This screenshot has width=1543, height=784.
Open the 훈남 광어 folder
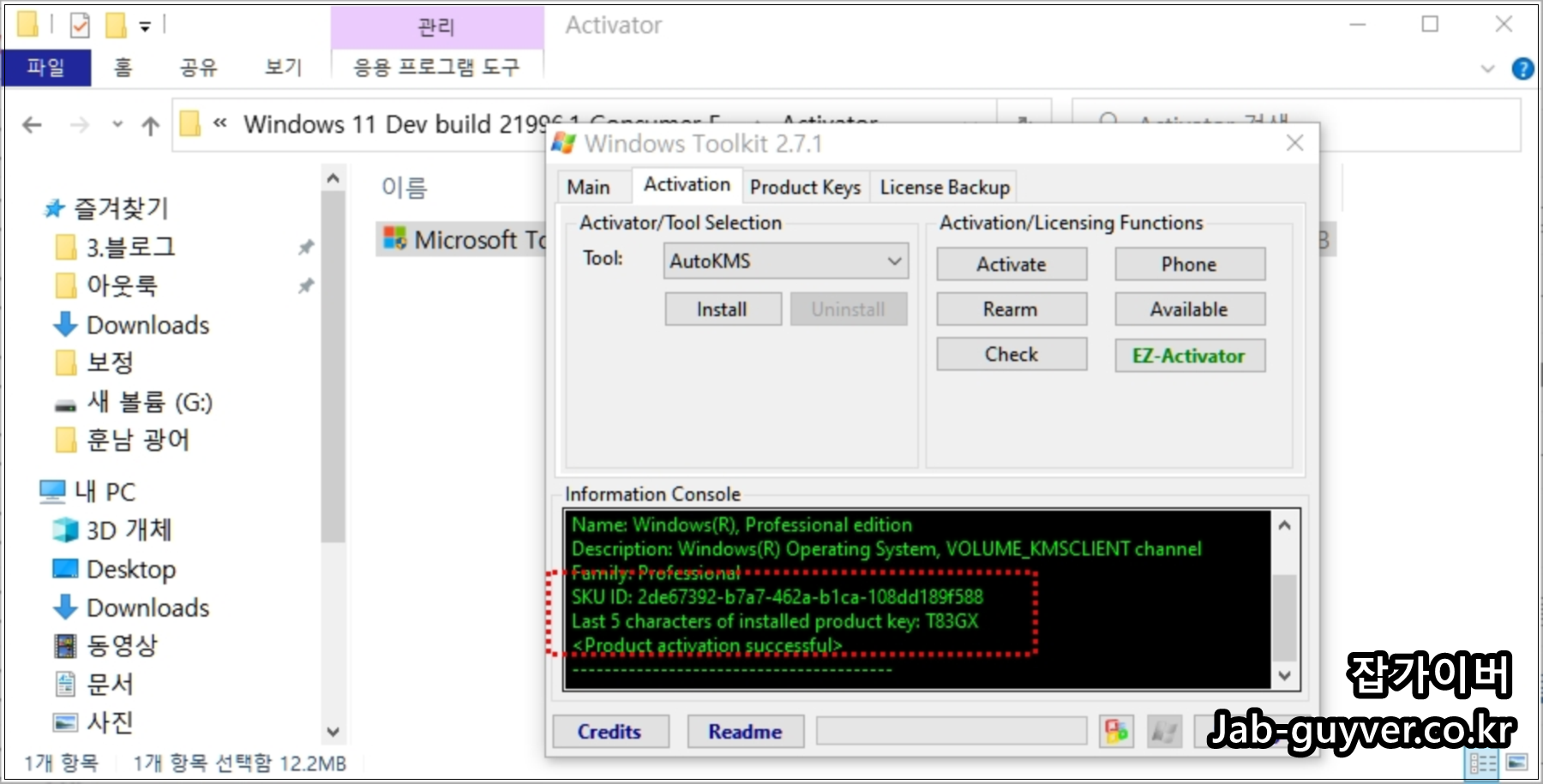click(x=122, y=440)
